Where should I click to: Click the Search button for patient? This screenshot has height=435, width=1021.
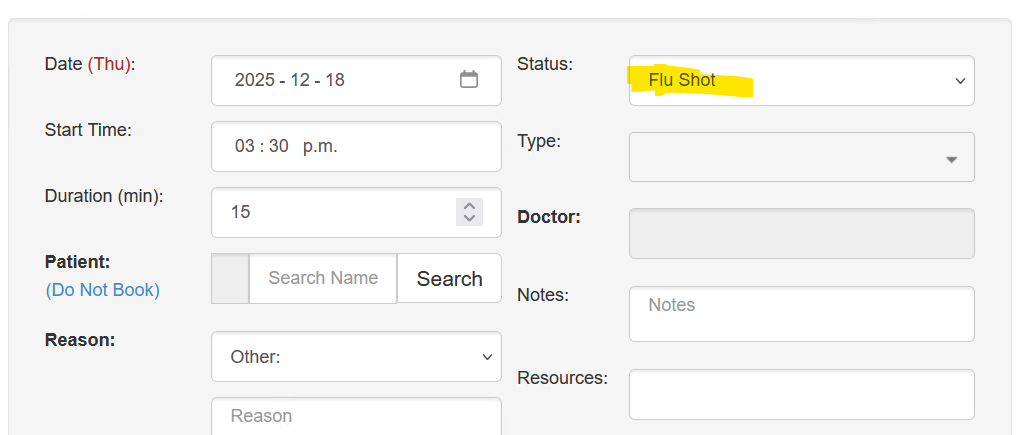449,279
